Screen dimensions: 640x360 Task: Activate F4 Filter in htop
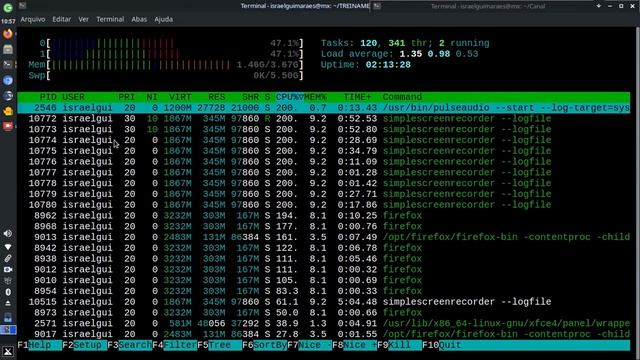(174, 345)
